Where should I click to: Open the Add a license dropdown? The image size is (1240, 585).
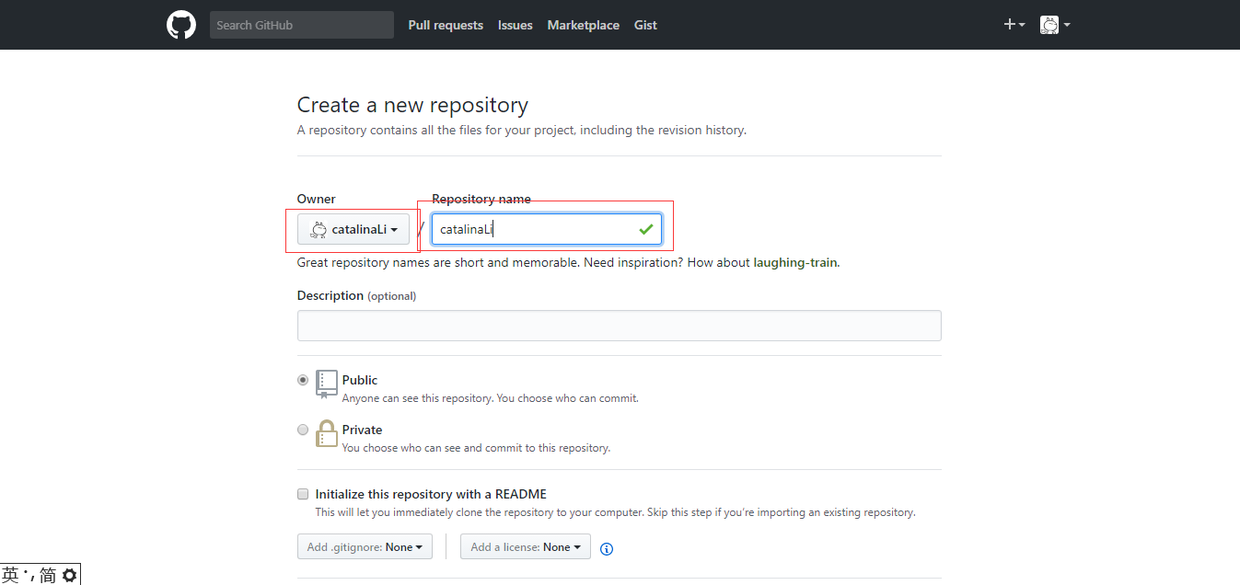click(x=525, y=547)
